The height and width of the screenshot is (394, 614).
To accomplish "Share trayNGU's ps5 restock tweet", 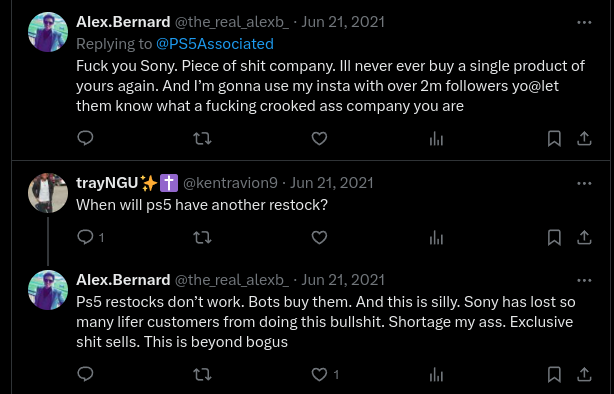I will pos(584,237).
